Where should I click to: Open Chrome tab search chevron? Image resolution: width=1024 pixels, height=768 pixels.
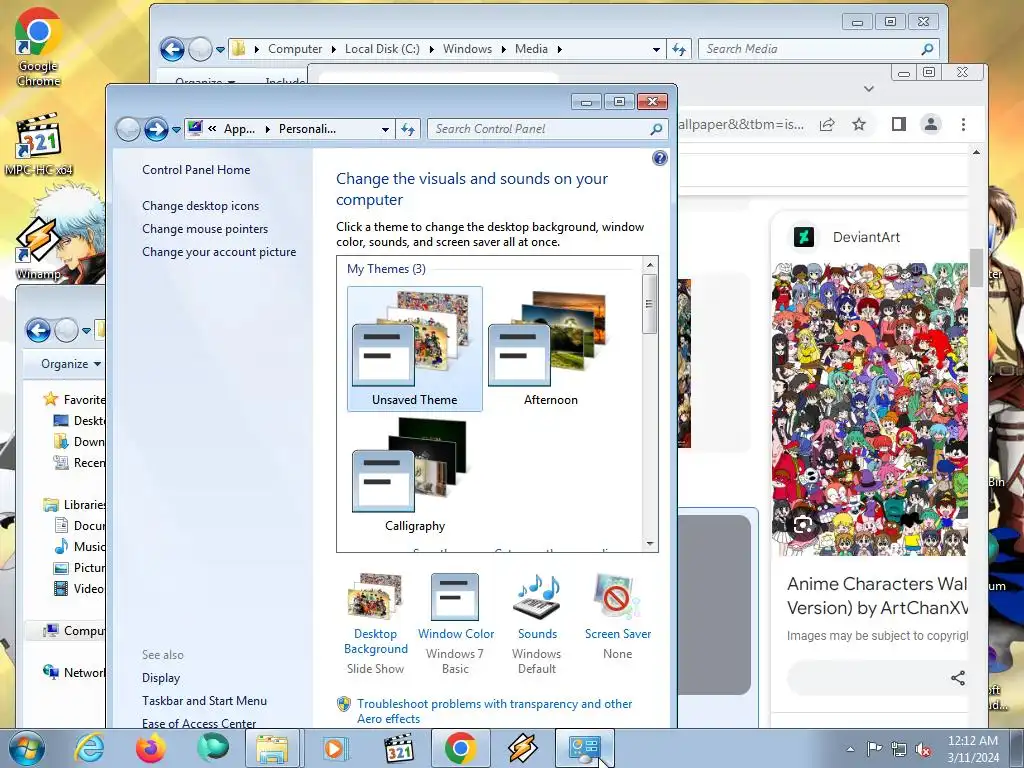tap(869, 88)
